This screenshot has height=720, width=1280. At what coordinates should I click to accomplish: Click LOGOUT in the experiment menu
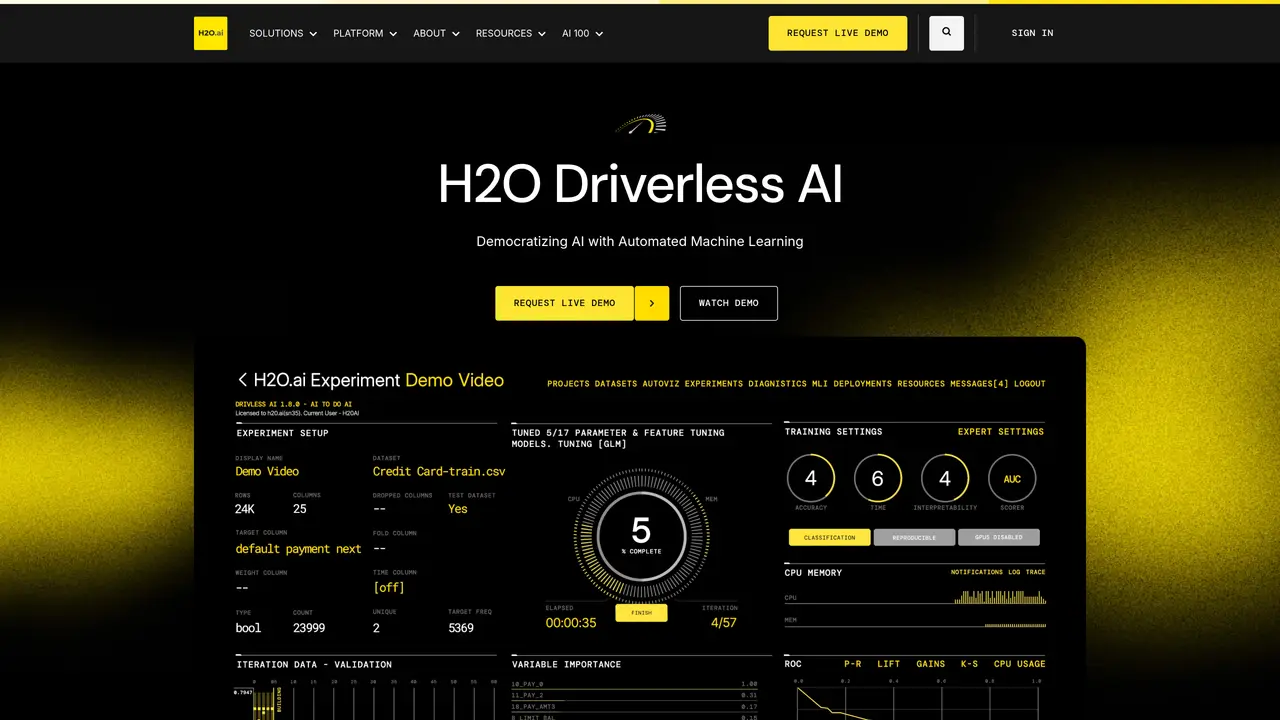point(1030,384)
